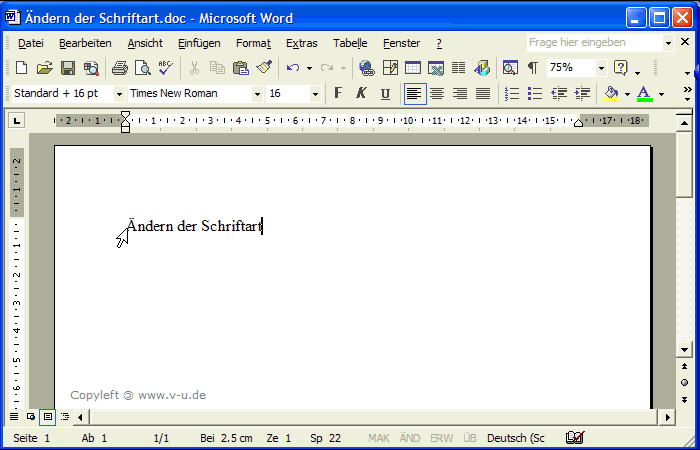The image size is (700, 450).
Task: Switch to Outline view button
Action: 65,417
